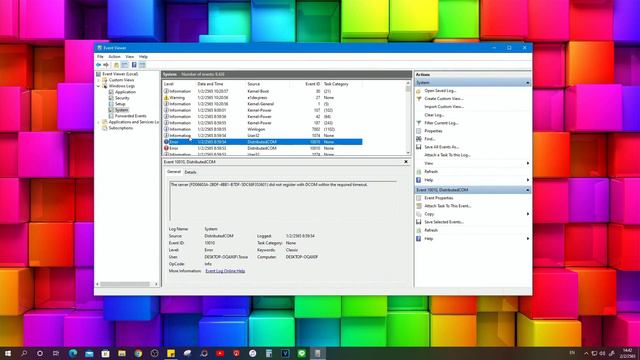This screenshot has width=640, height=360.
Task: Open Forwarded Events in the tree
Action: point(130,116)
